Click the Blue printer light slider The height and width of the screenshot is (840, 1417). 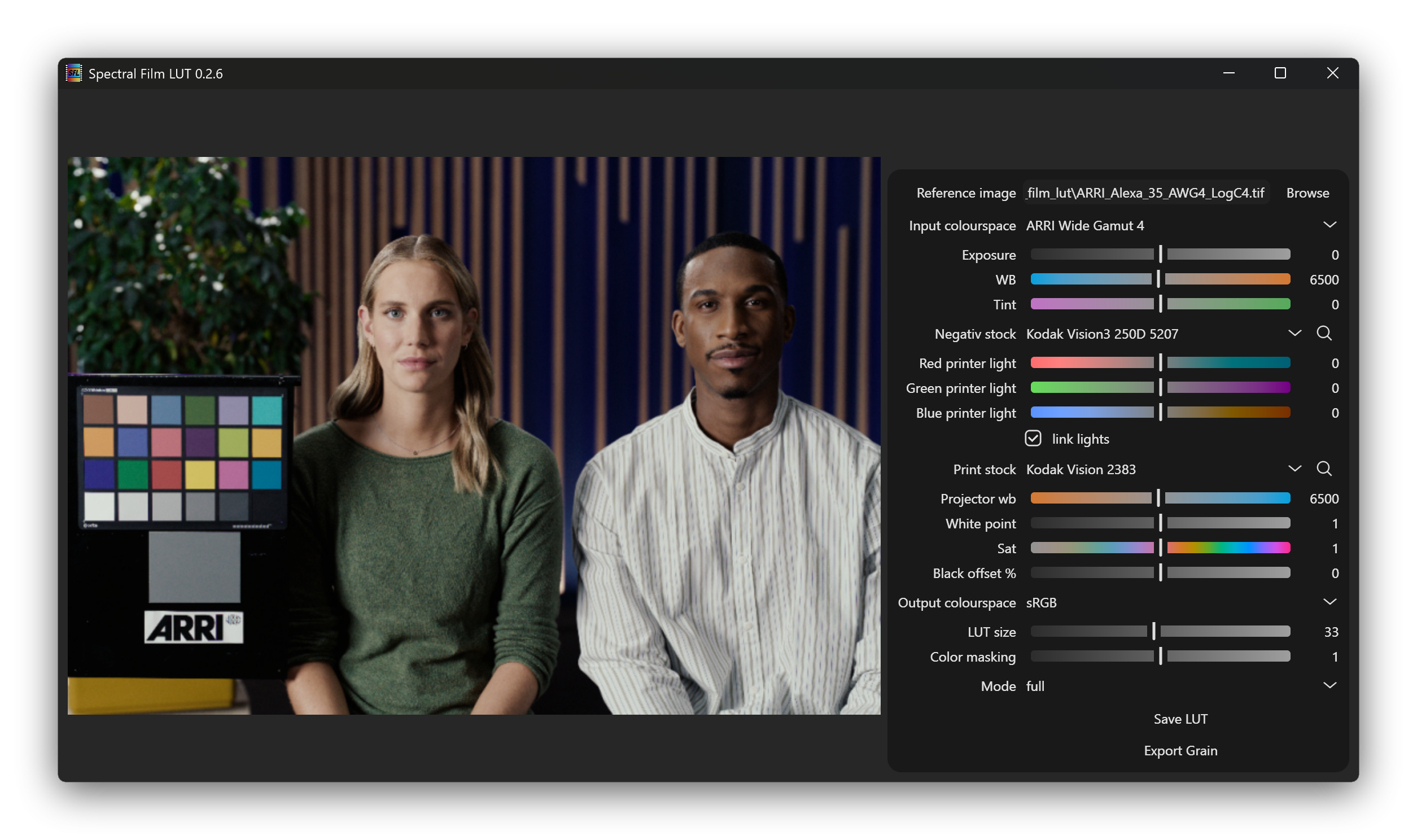point(1160,413)
